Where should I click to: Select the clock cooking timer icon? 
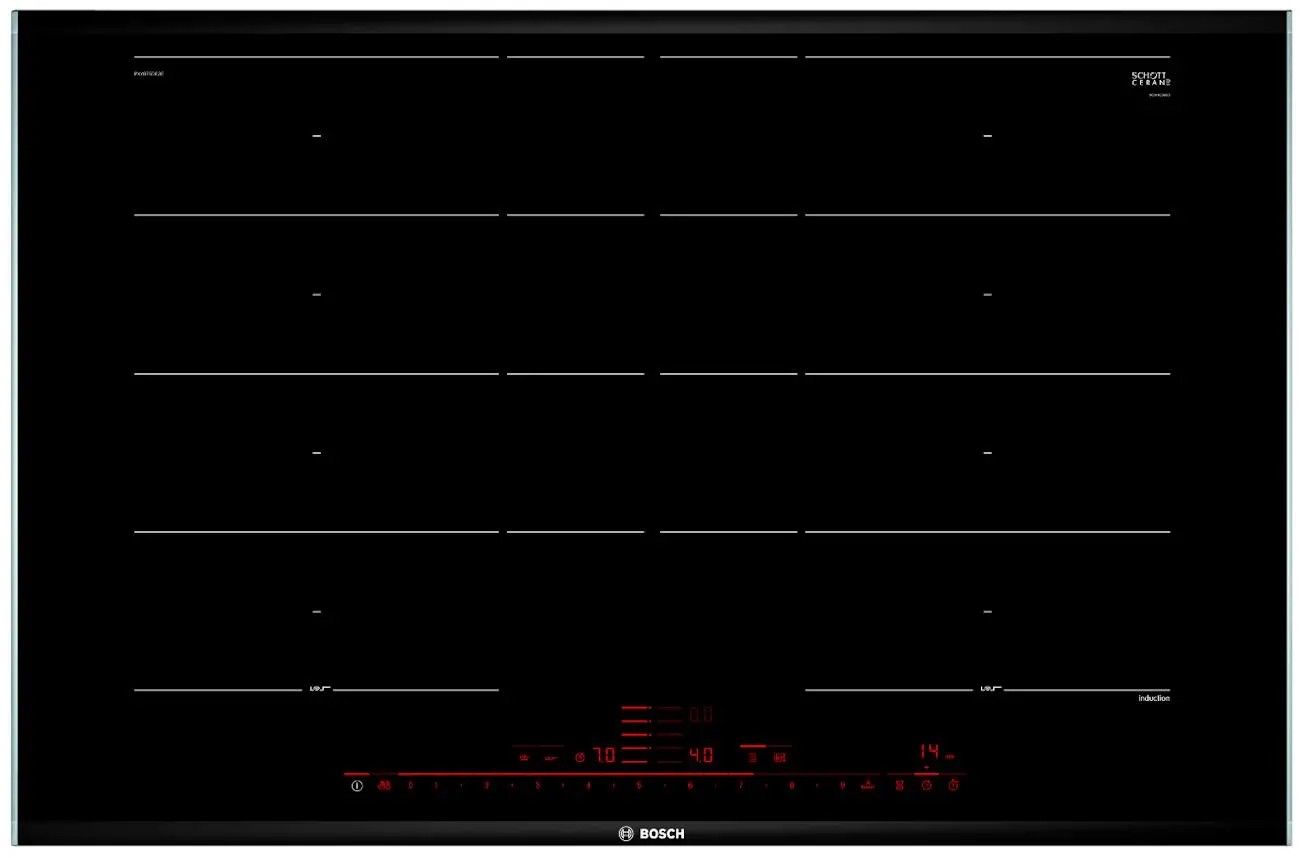click(927, 786)
